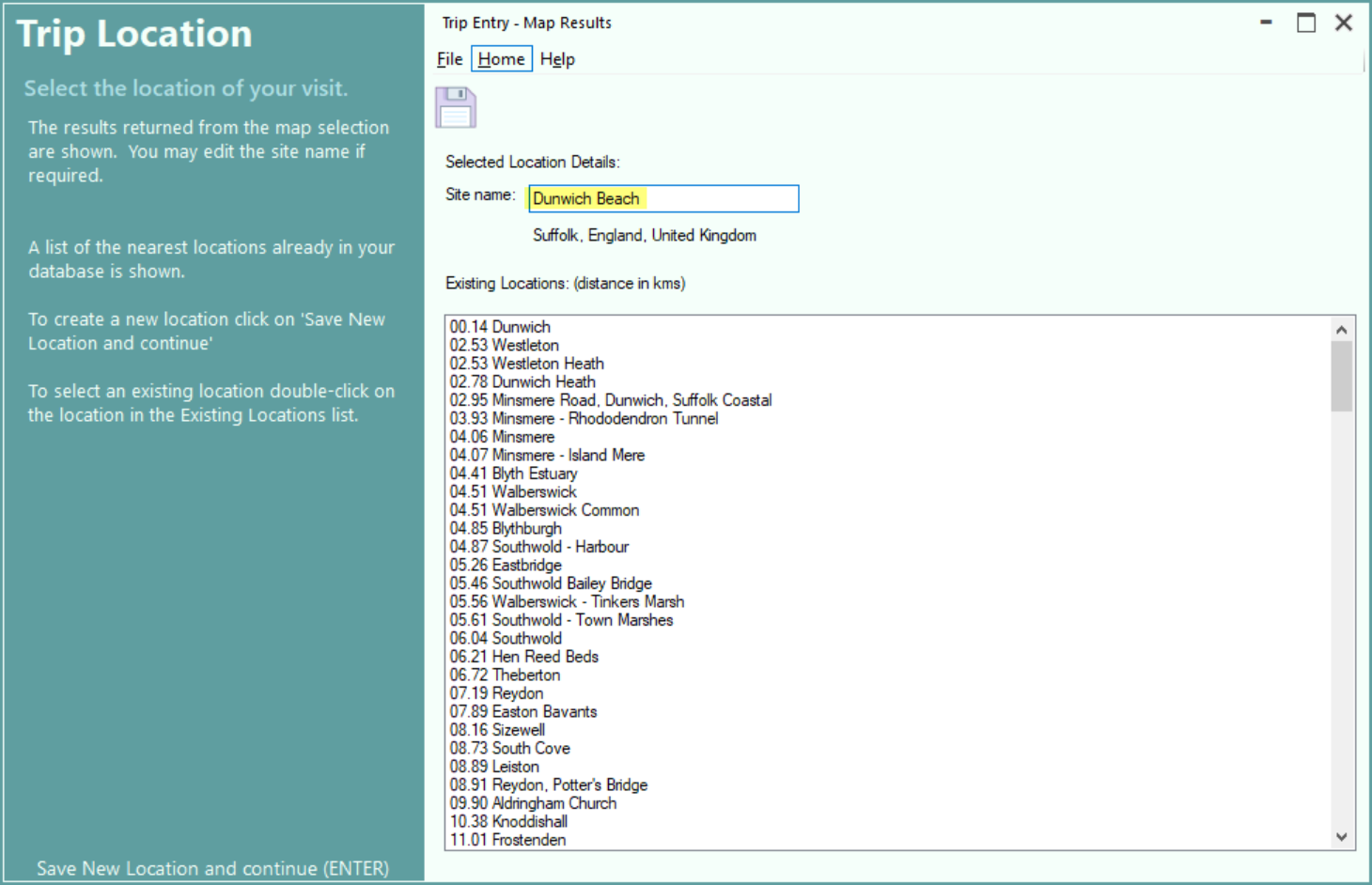1372x885 pixels.
Task: Click the list scrollbar down arrow
Action: click(1341, 836)
